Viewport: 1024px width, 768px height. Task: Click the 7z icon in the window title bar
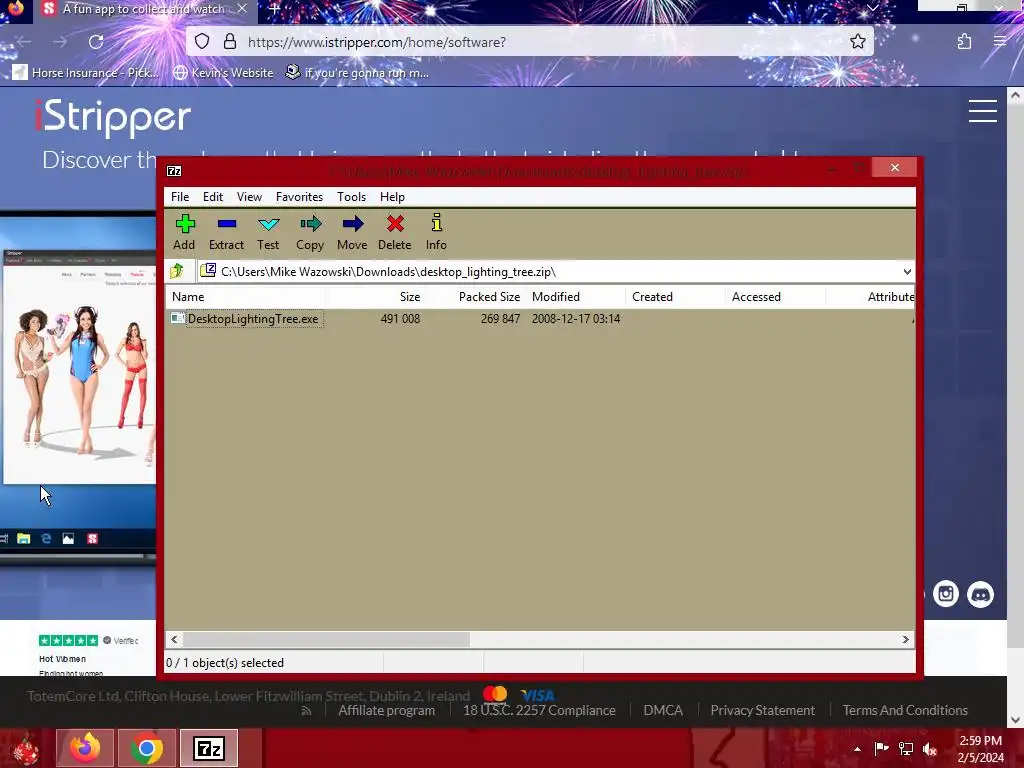[x=174, y=171]
